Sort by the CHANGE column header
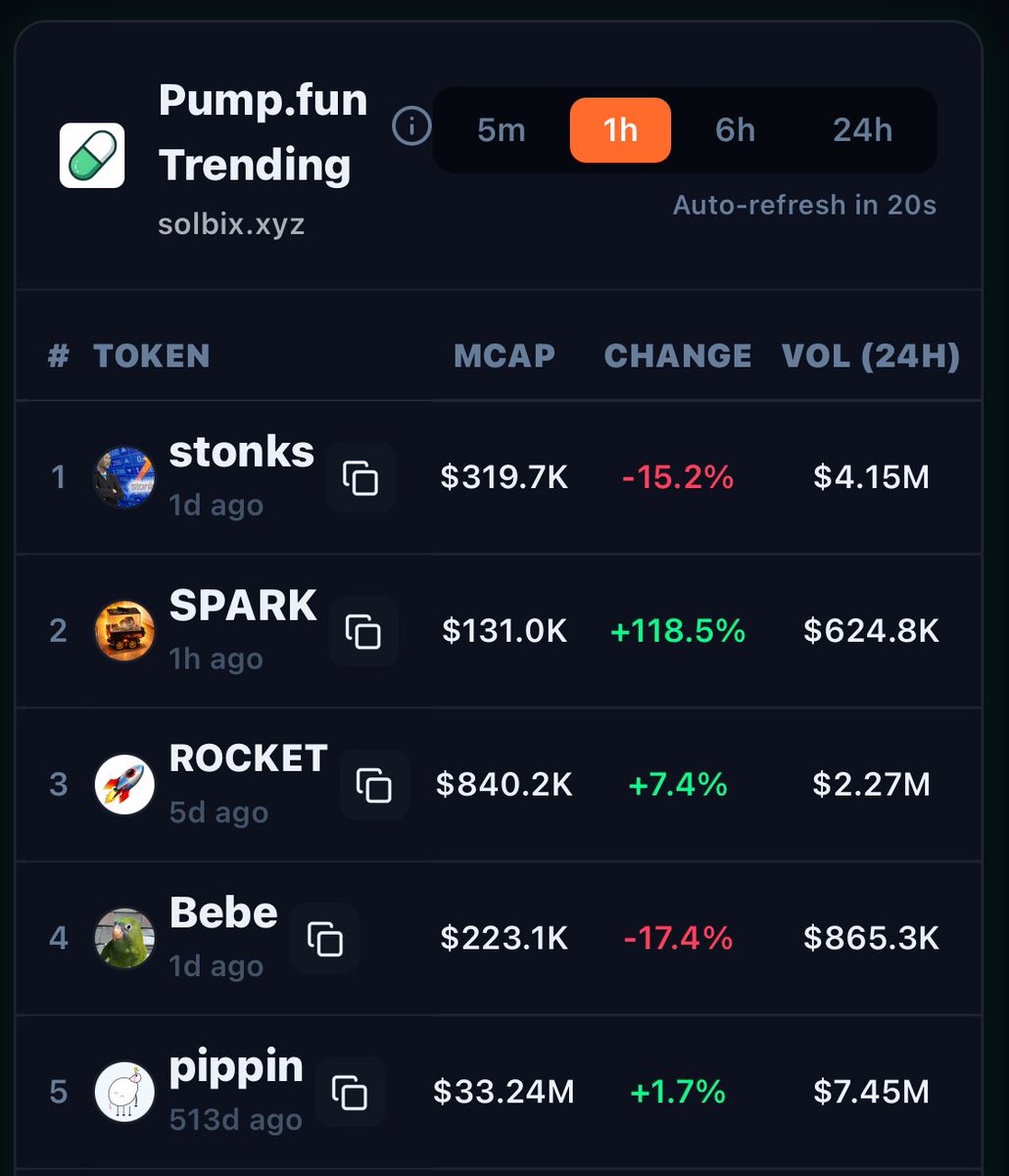This screenshot has width=1009, height=1176. (678, 356)
